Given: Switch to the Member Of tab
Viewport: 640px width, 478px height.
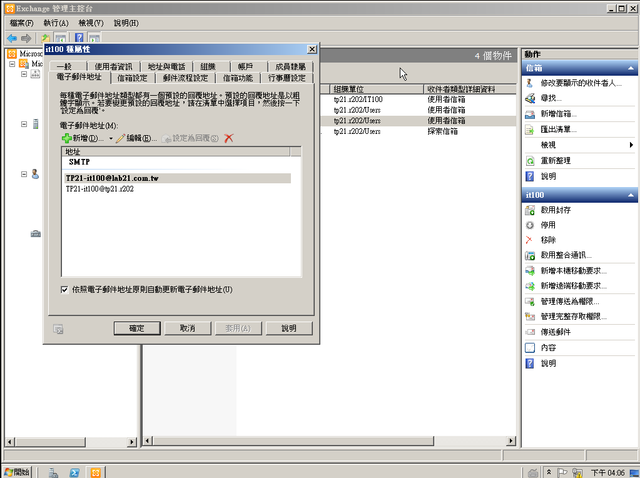Looking at the screenshot, I should click(x=290, y=67).
